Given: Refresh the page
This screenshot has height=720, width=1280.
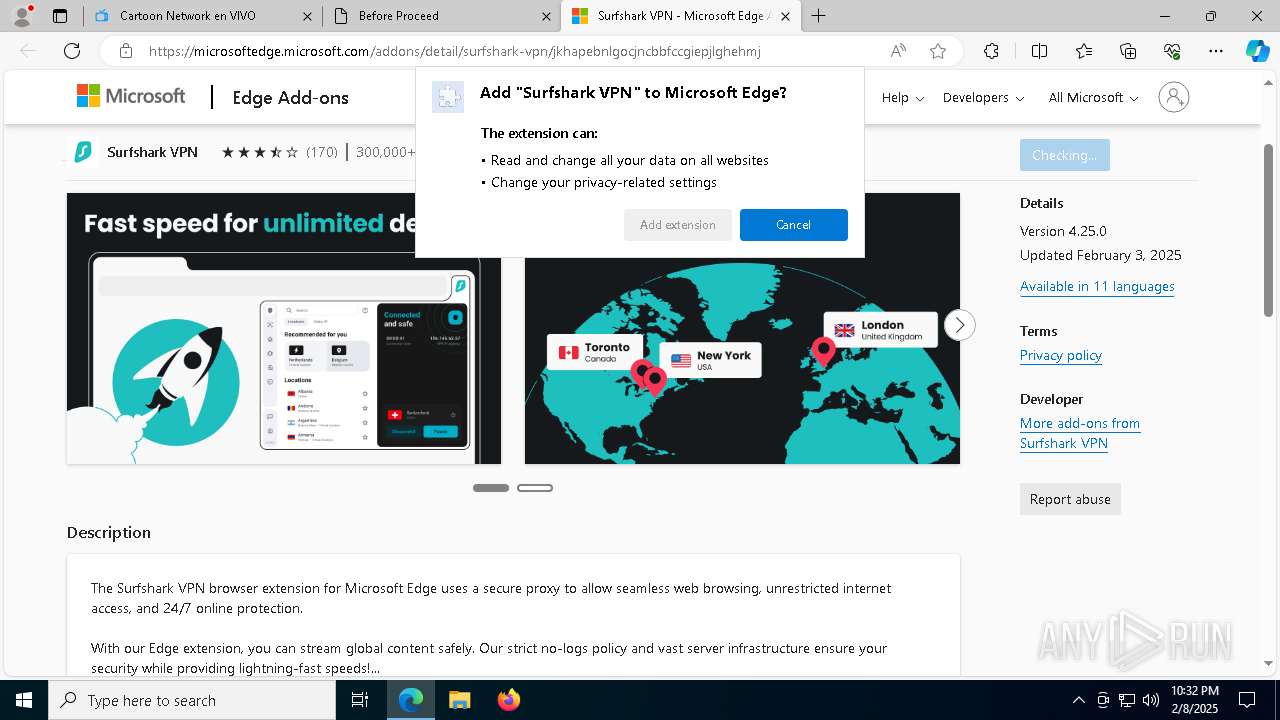Looking at the screenshot, I should tap(72, 51).
